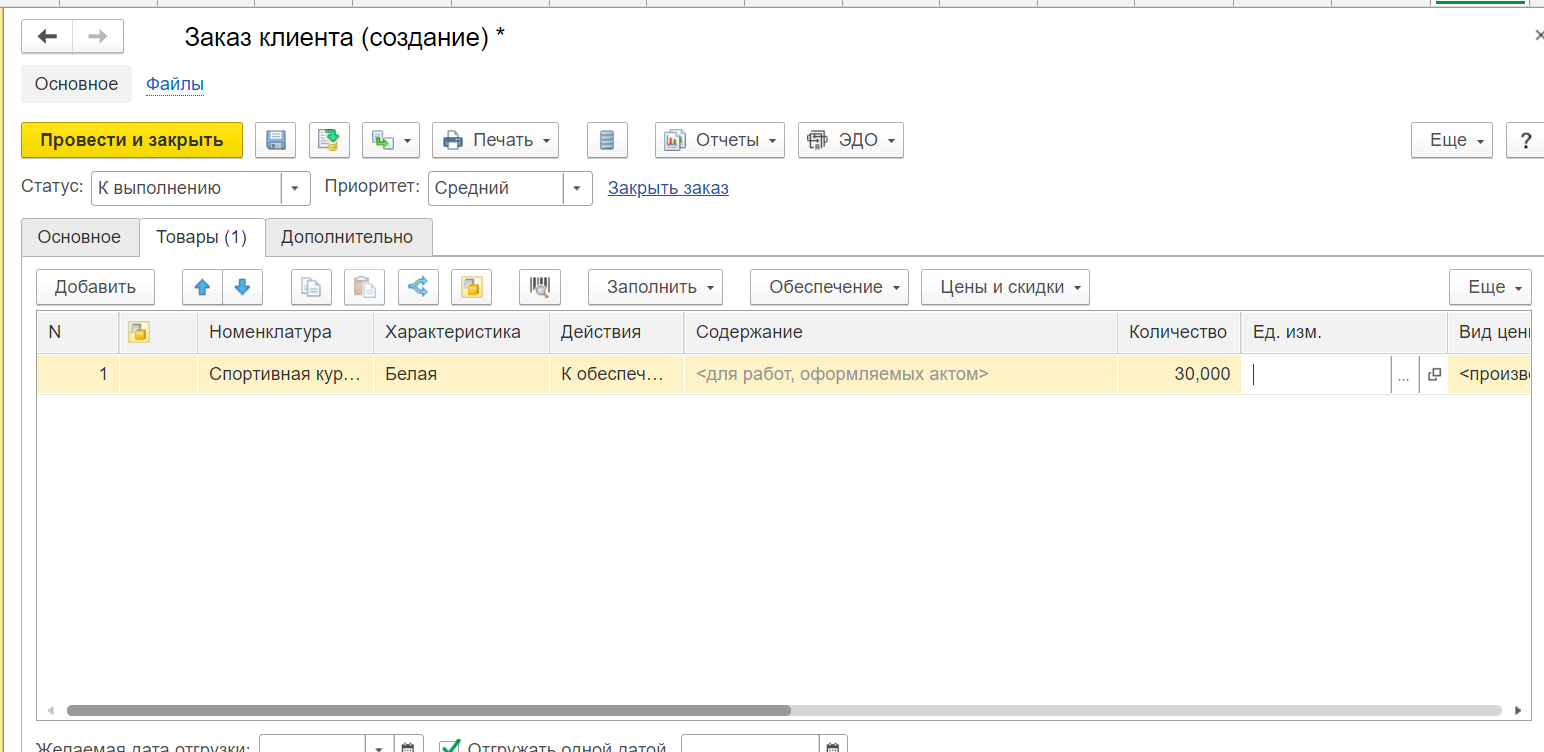Move the row down with blue arrow
This screenshot has height=752, width=1544.
242,287
